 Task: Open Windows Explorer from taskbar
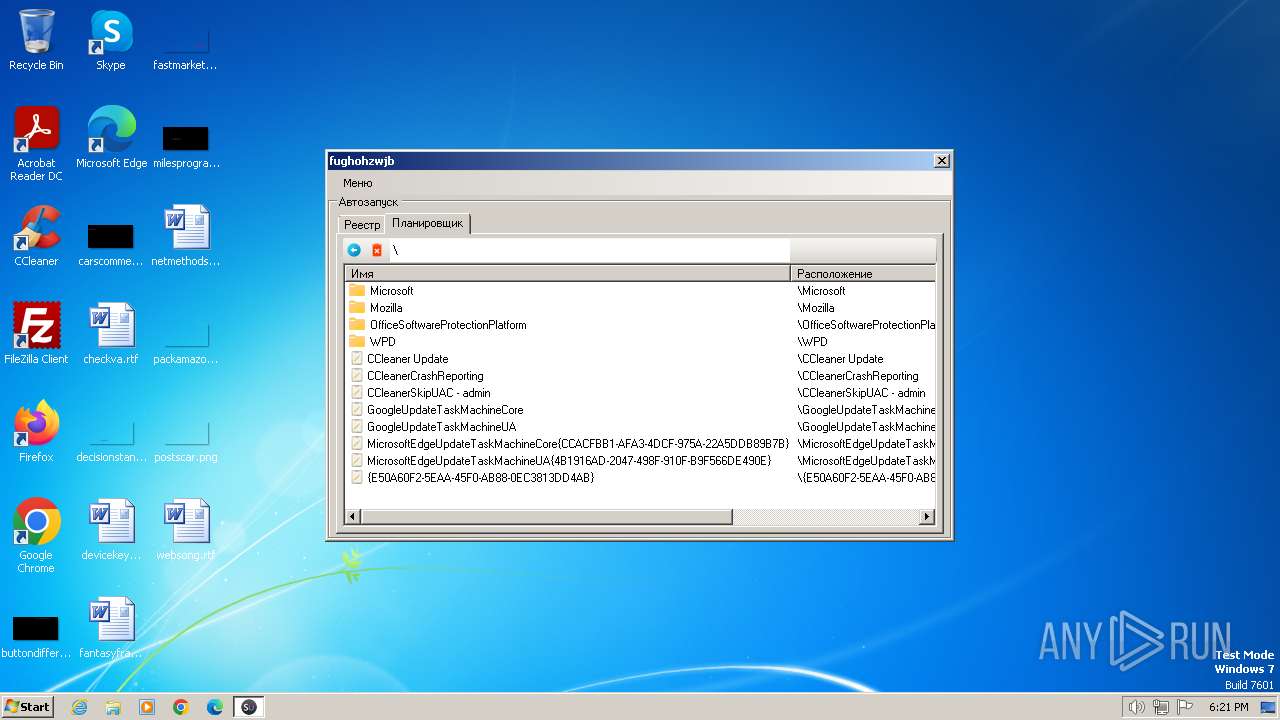click(113, 707)
